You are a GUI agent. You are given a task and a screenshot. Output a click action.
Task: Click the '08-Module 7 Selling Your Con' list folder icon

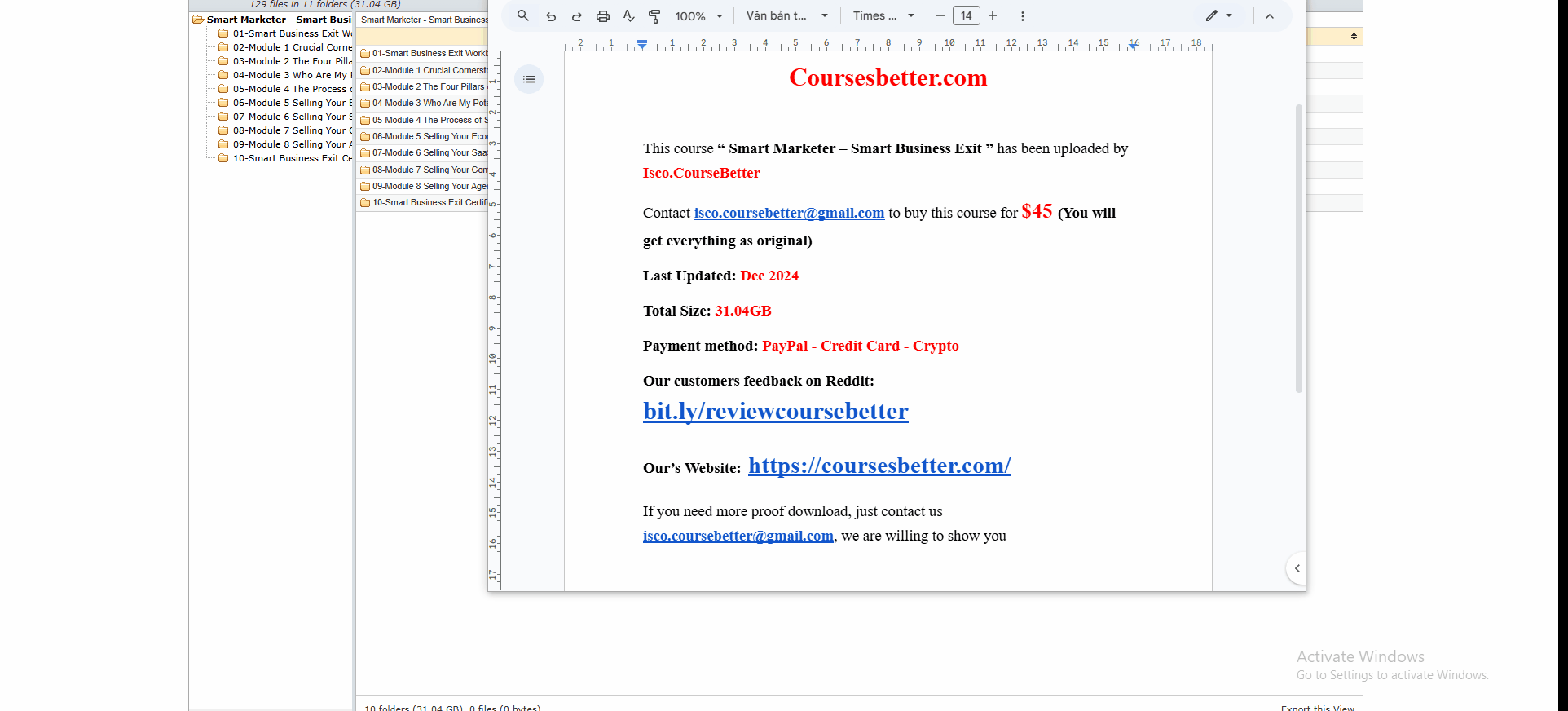point(365,170)
